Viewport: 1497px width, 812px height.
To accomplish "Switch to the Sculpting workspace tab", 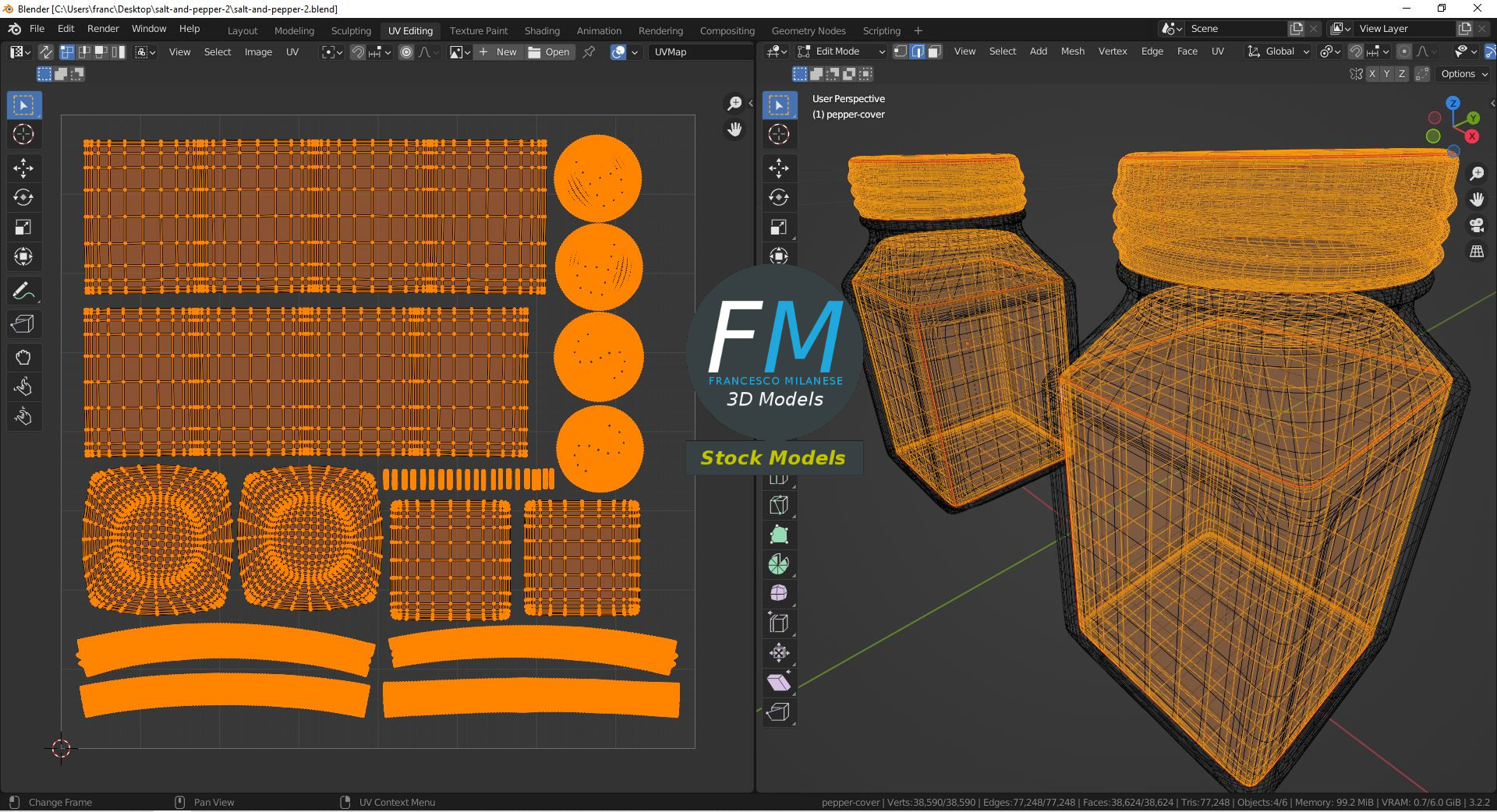I will (351, 31).
